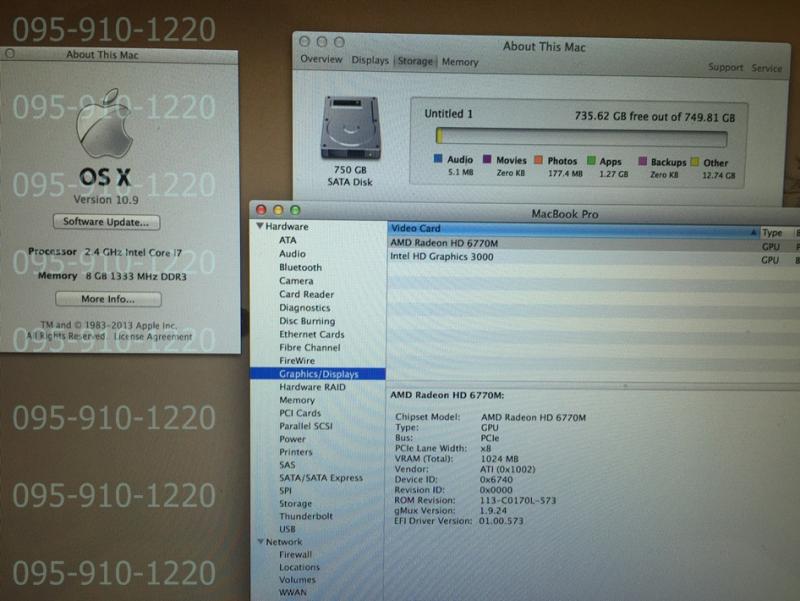Select the highlighted Graphics/Displays item
This screenshot has width=800, height=601.
point(317,374)
